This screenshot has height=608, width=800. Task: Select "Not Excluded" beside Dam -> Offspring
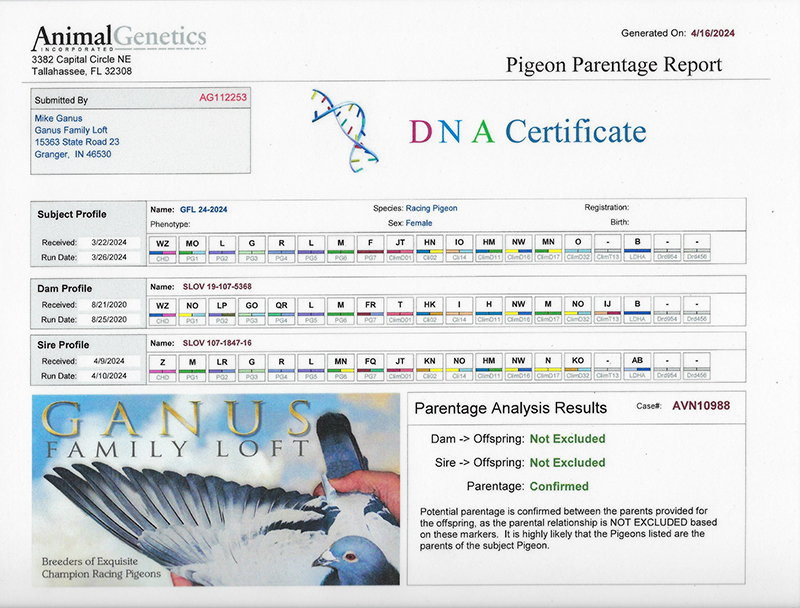click(x=567, y=439)
